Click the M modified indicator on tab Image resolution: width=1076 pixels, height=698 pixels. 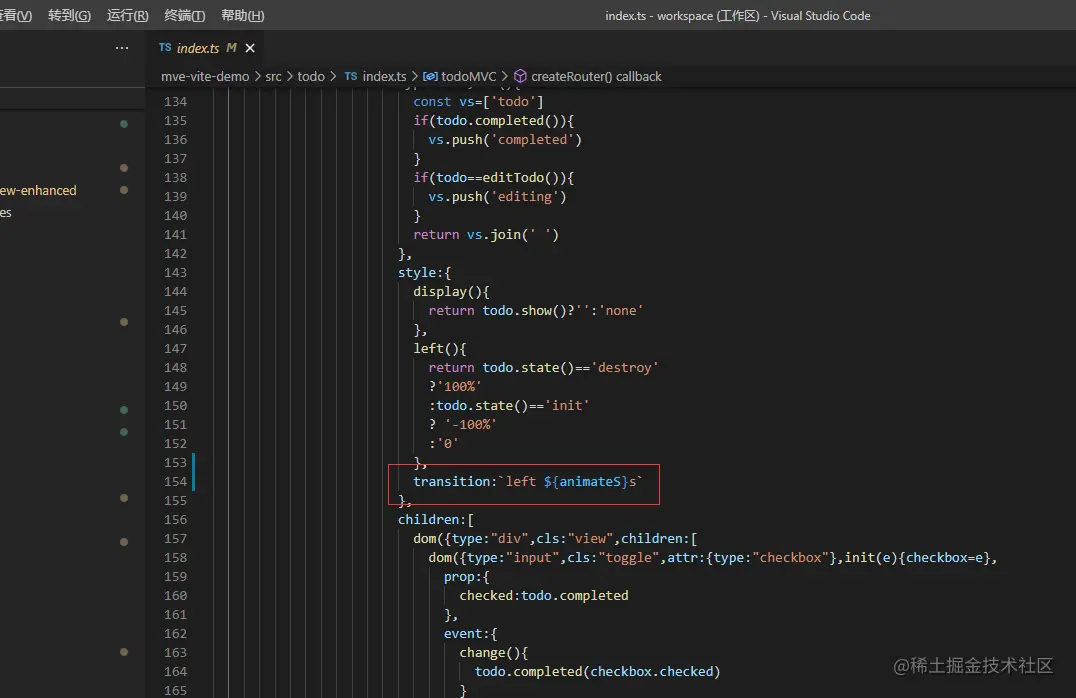tap(231, 48)
